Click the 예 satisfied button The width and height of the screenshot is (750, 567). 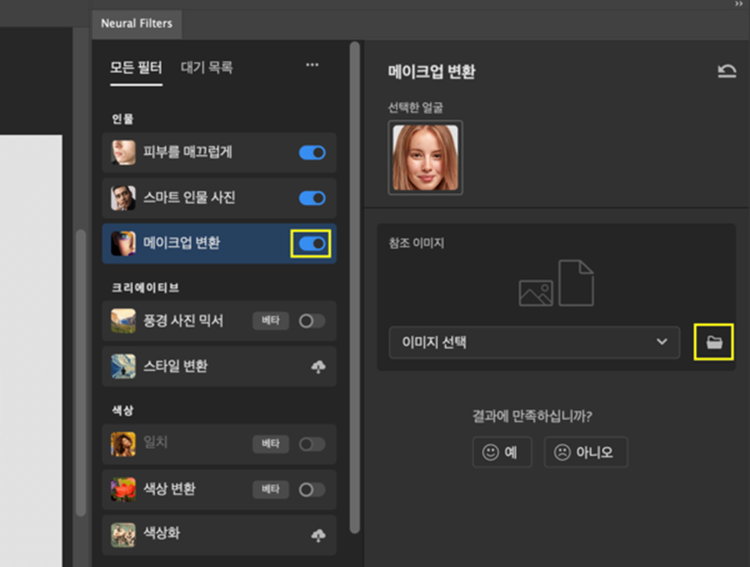502,452
